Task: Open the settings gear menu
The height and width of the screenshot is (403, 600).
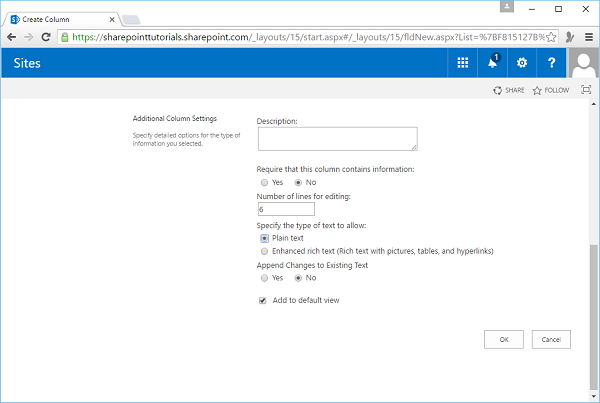Action: tap(521, 62)
